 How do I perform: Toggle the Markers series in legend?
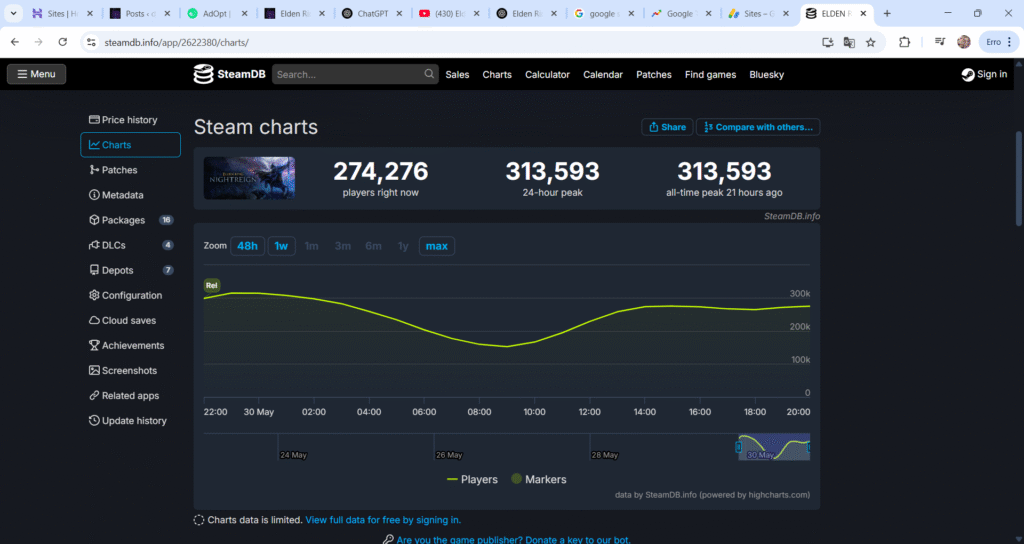click(539, 479)
